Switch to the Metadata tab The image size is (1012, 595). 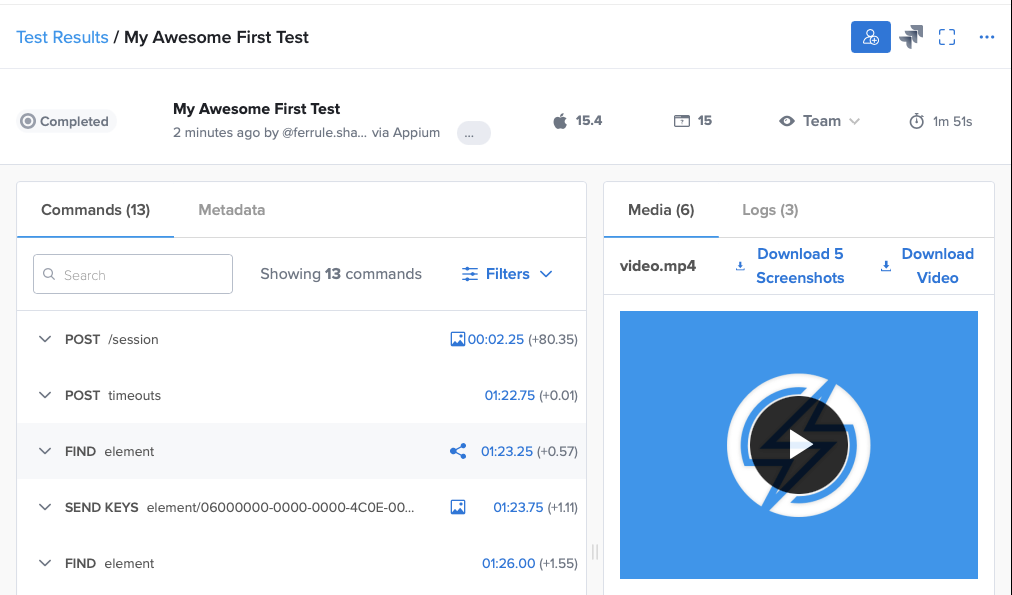[x=231, y=210]
